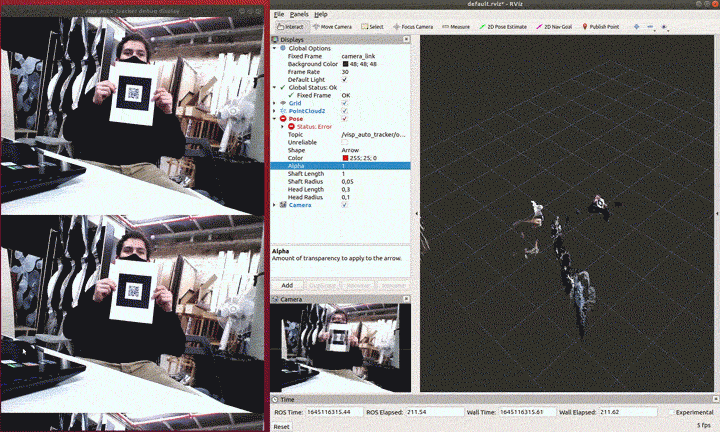Click the Add display button
720x432 pixels.
click(x=286, y=285)
